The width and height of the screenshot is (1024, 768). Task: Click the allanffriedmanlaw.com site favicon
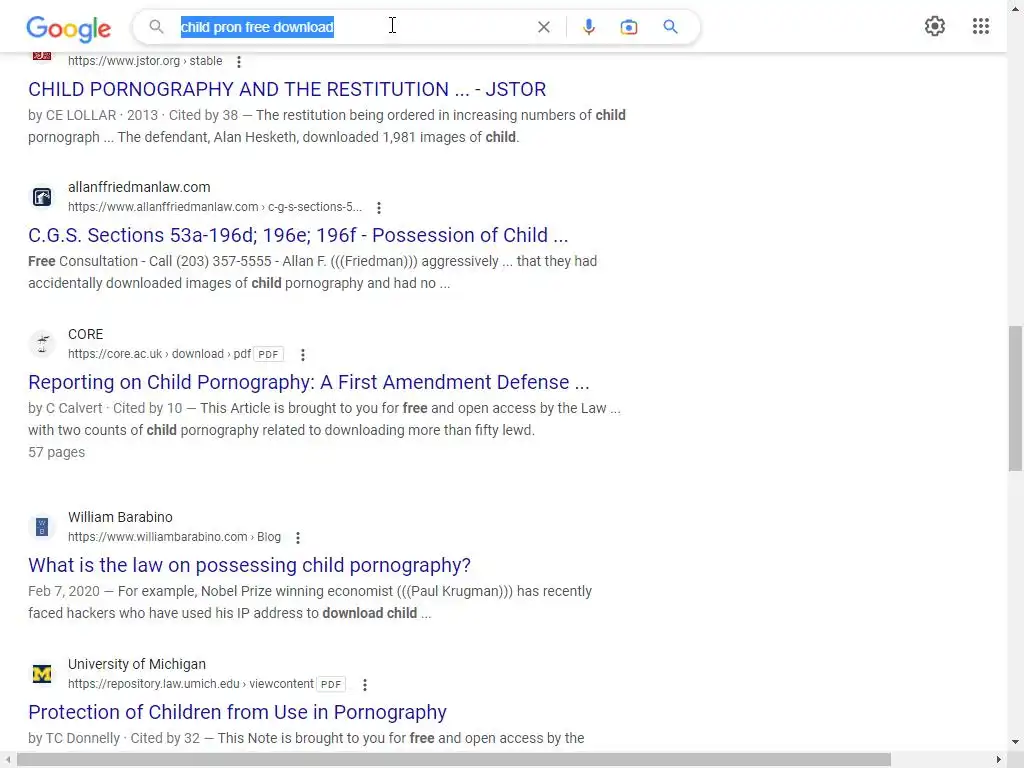coord(42,197)
